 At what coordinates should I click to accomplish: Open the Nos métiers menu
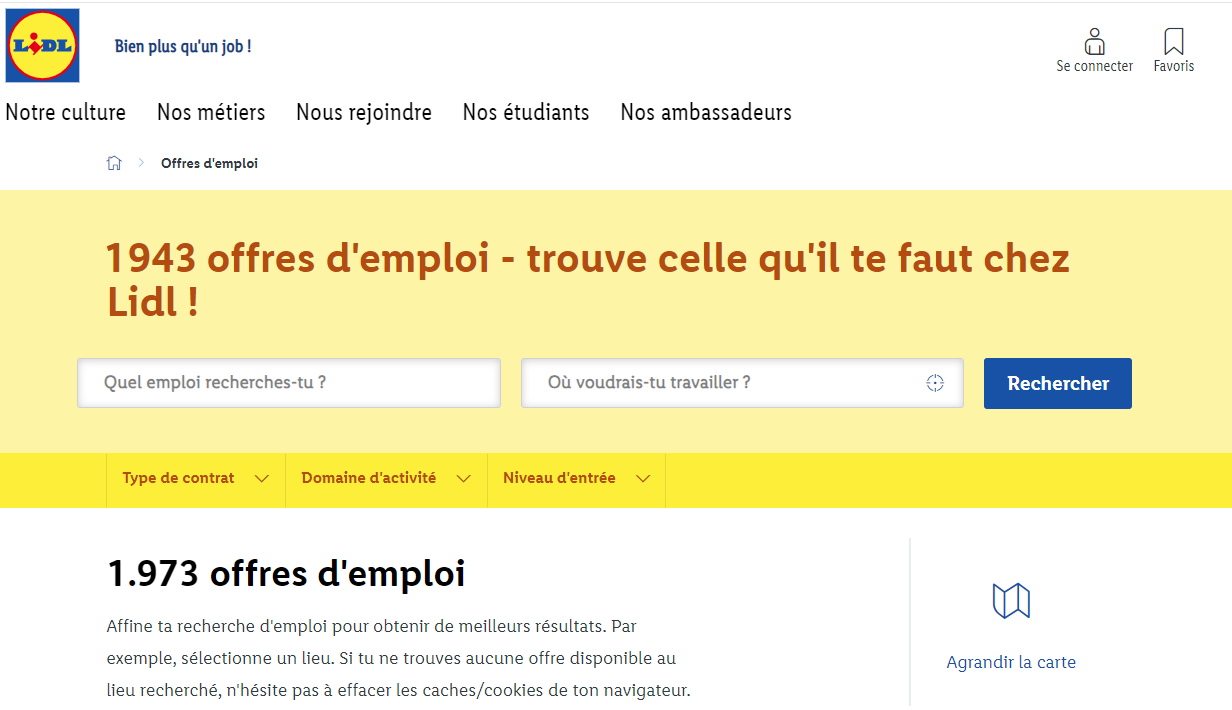tap(211, 112)
